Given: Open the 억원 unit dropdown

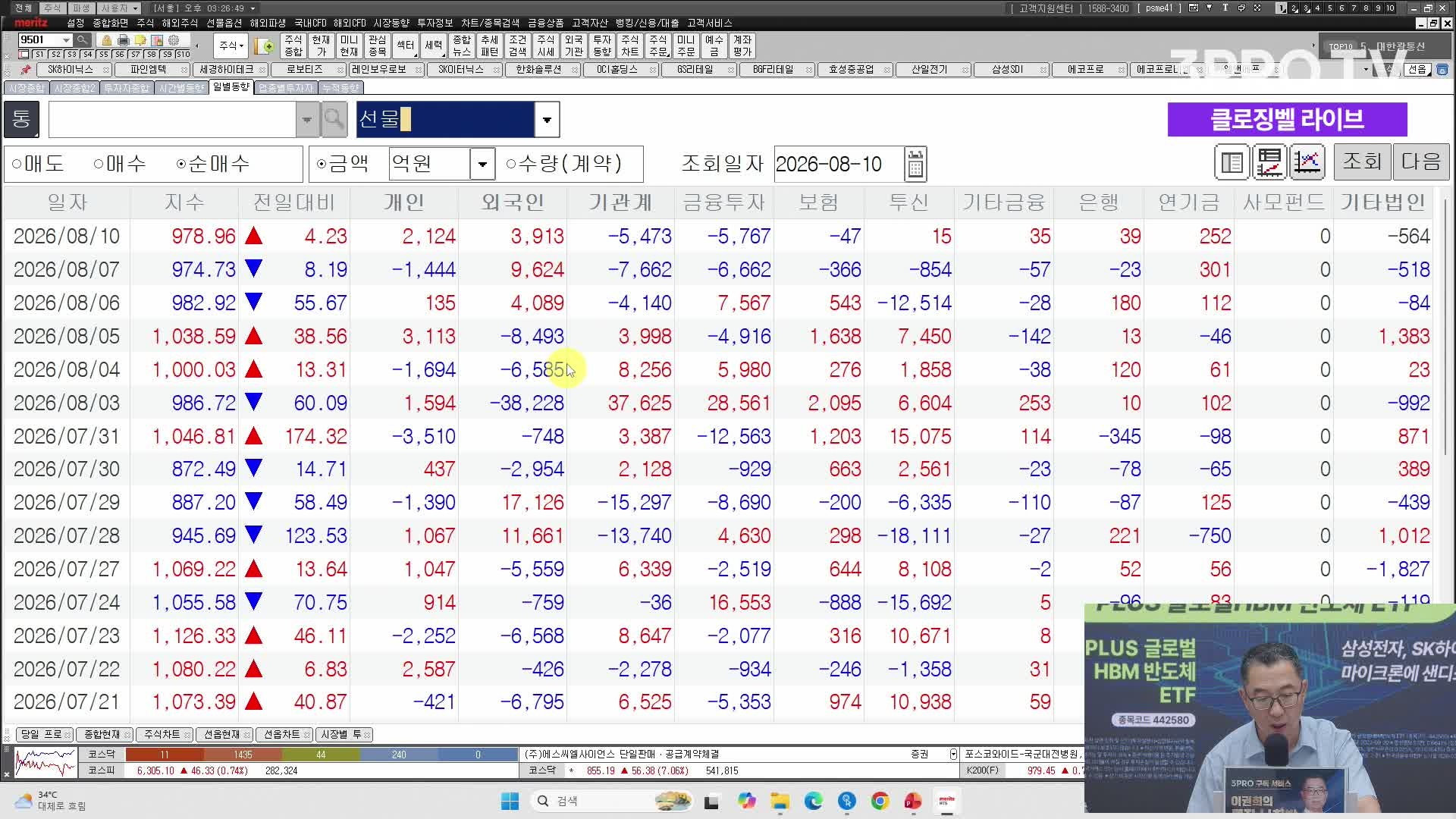Looking at the screenshot, I should pyautogui.click(x=482, y=164).
